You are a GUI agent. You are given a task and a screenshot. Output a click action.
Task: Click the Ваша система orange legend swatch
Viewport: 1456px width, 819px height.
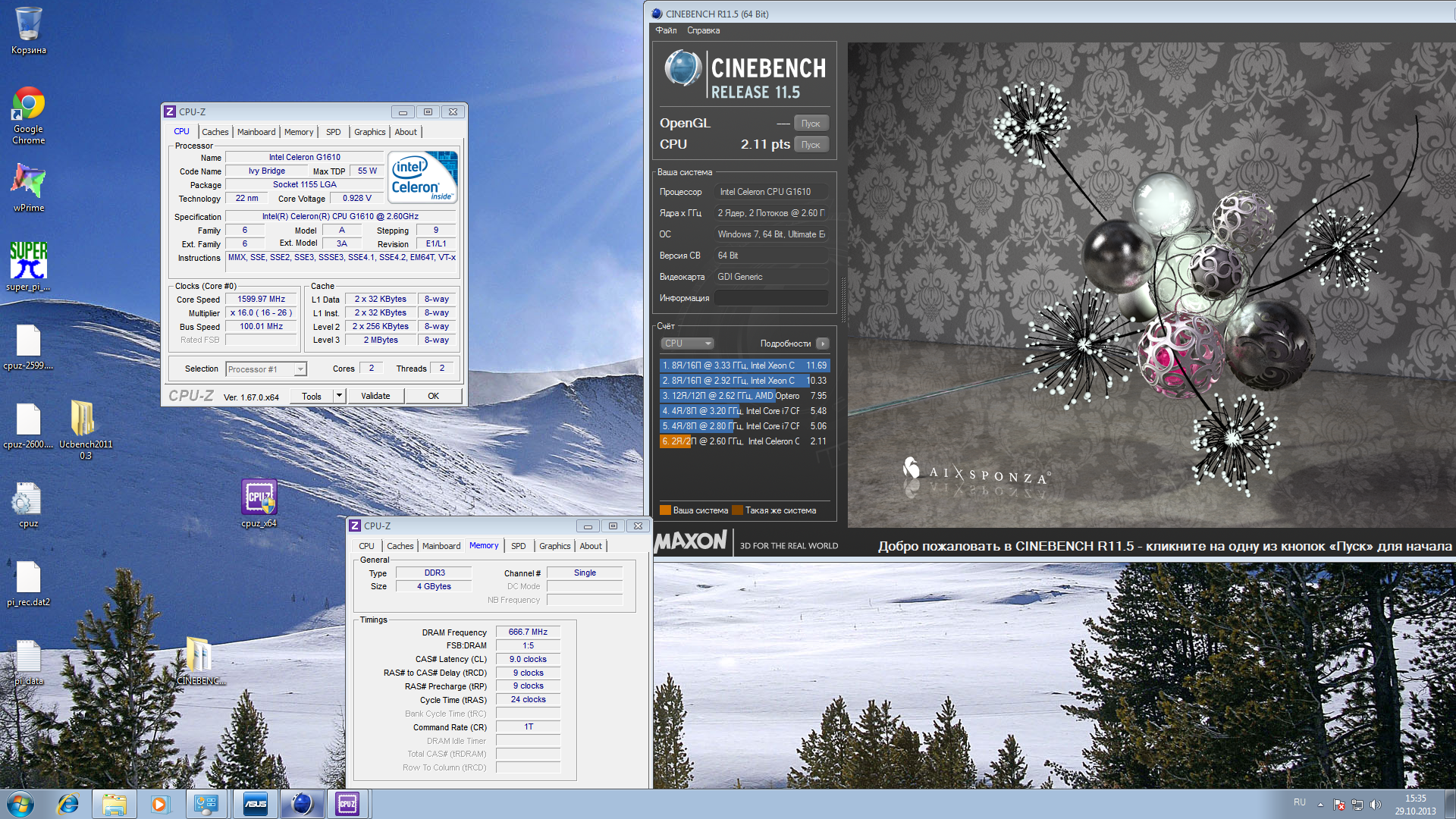pos(665,510)
